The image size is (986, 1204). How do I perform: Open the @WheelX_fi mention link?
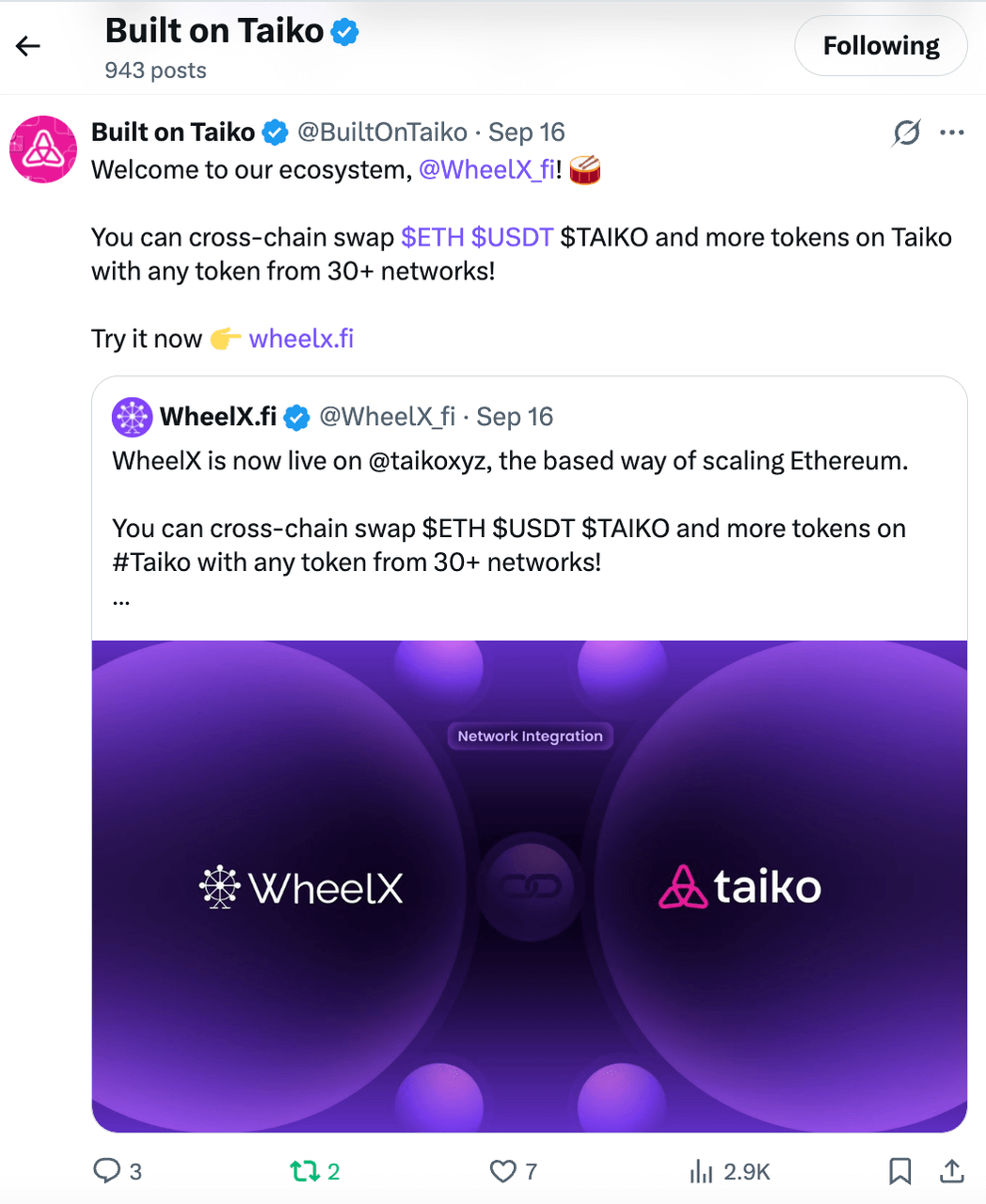coord(486,170)
